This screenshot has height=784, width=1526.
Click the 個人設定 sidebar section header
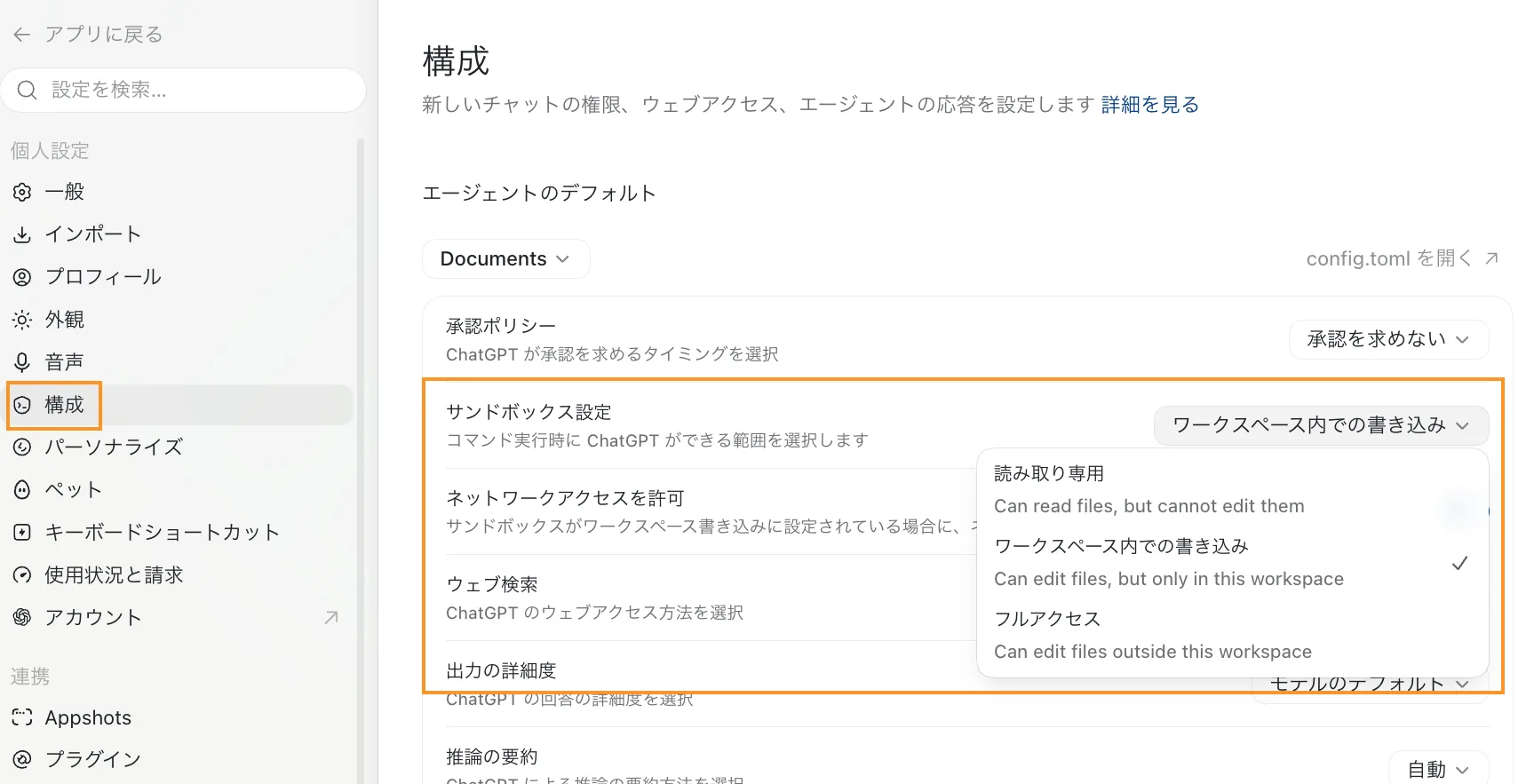tap(50, 151)
